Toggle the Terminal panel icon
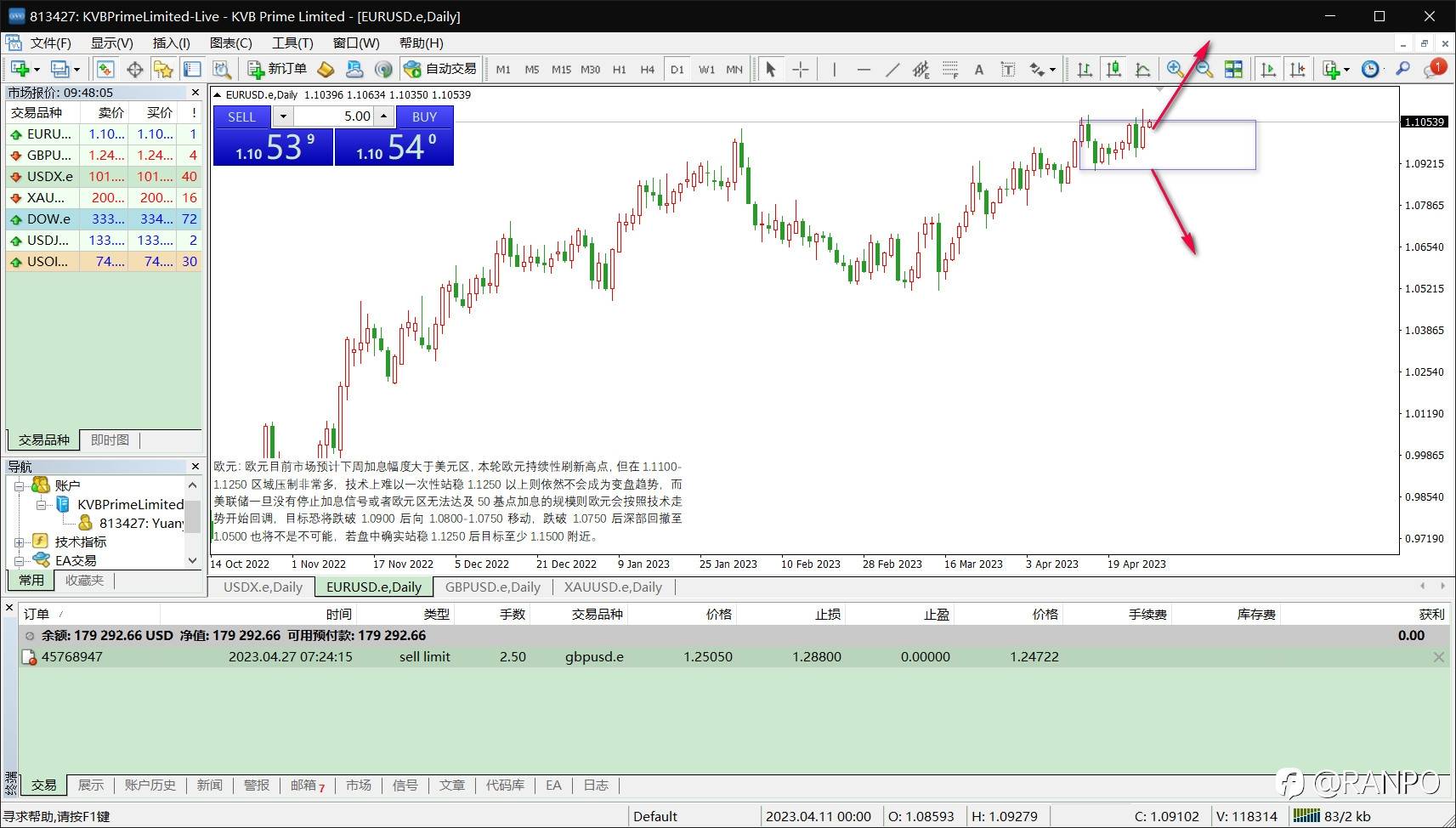This screenshot has height=828, width=1456. tap(193, 69)
